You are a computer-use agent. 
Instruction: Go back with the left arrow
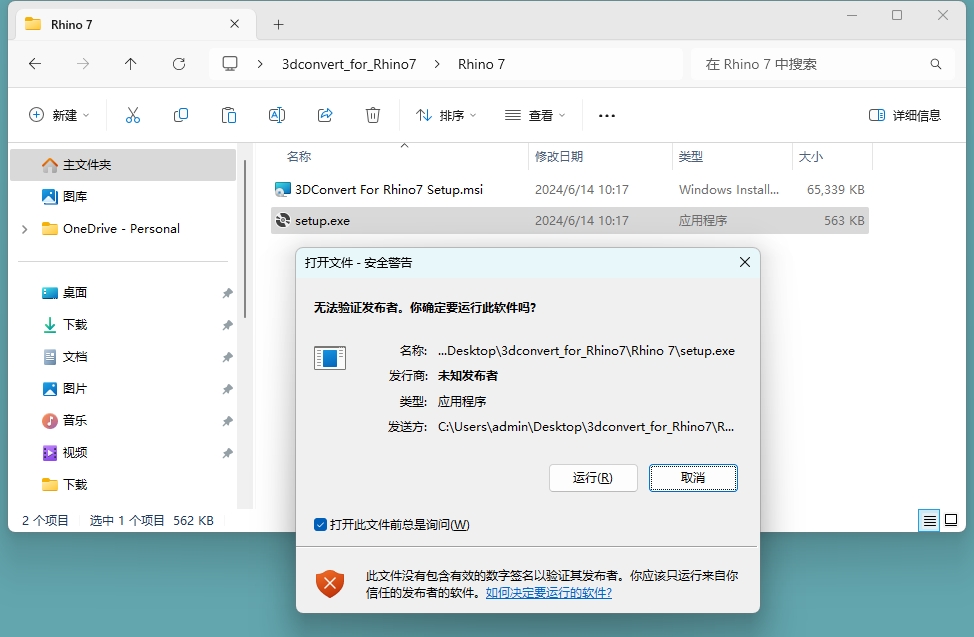click(x=35, y=63)
